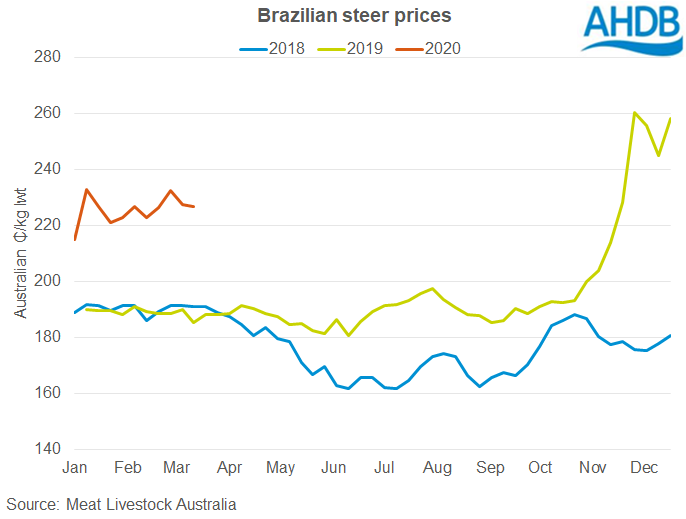This screenshot has height=519, width=686.
Task: Click the 140 value on the y-axis
Action: point(49,449)
